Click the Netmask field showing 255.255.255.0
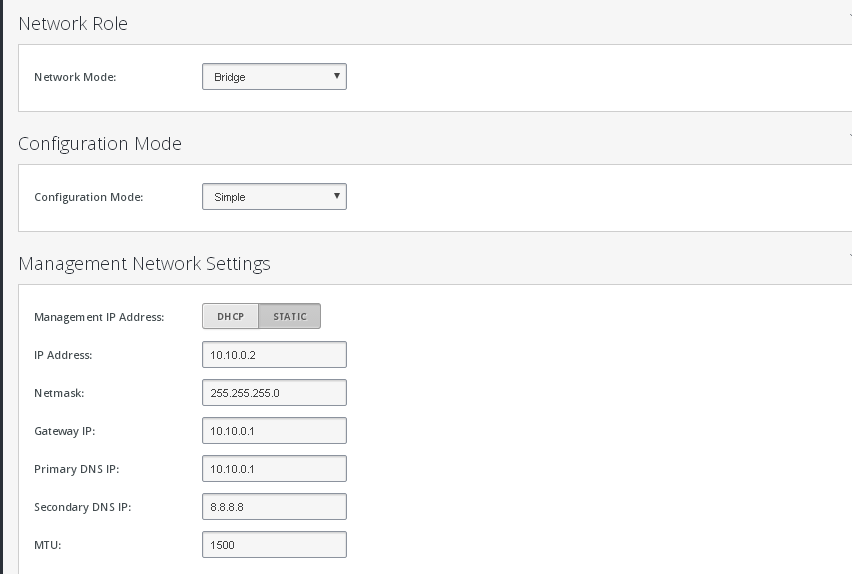The image size is (852, 574). 274,392
